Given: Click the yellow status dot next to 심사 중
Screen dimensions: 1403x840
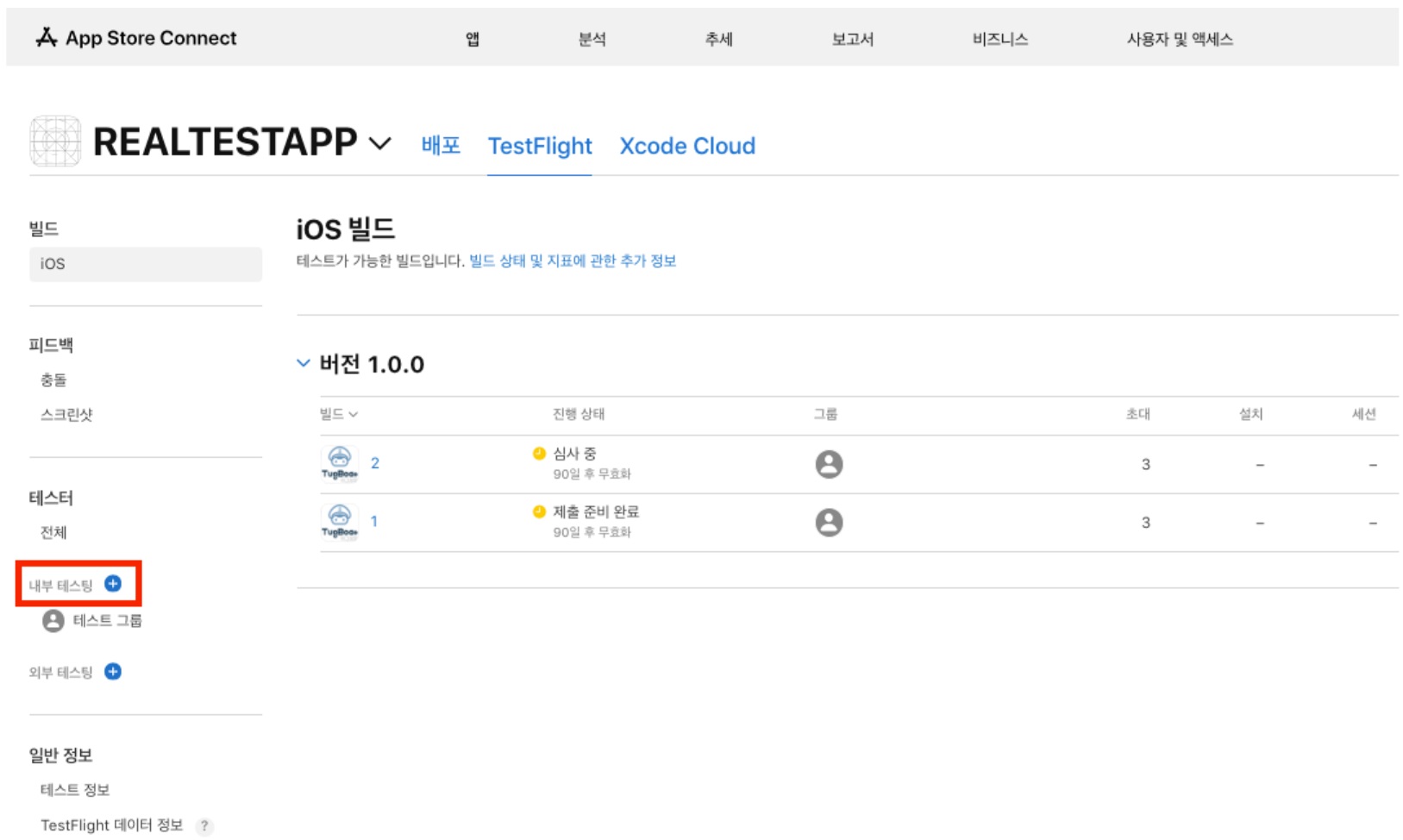Looking at the screenshot, I should [x=539, y=453].
